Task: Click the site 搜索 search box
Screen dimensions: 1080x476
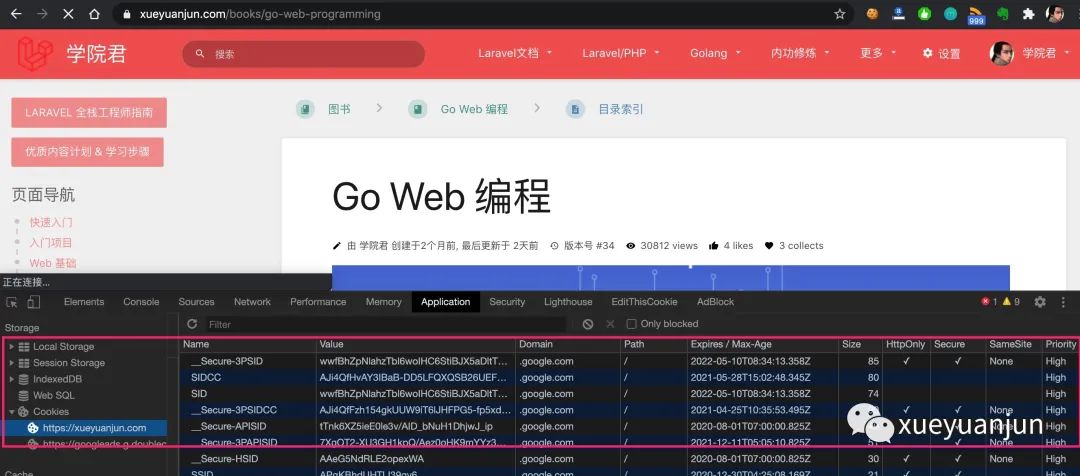Action: click(303, 54)
